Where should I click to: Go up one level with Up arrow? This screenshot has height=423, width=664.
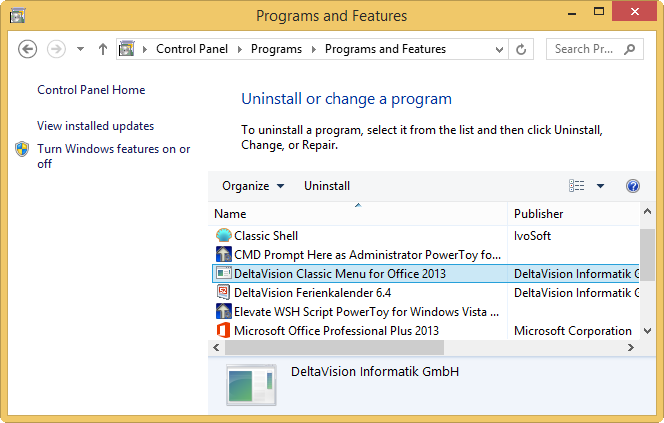point(102,49)
